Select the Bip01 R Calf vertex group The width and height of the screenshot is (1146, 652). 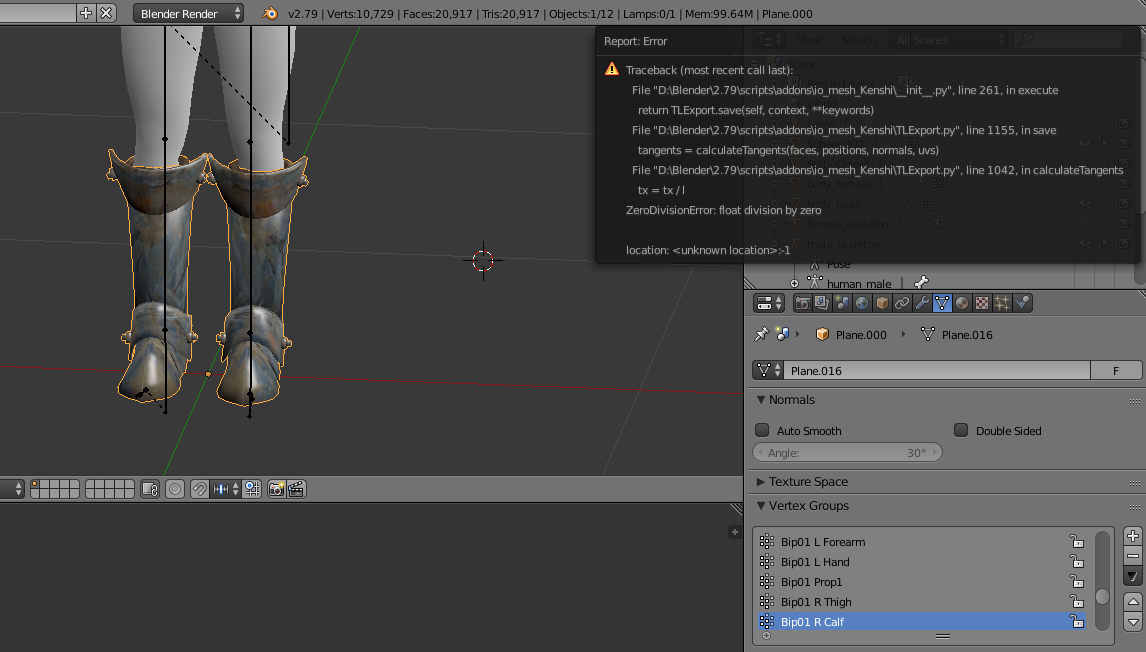921,621
